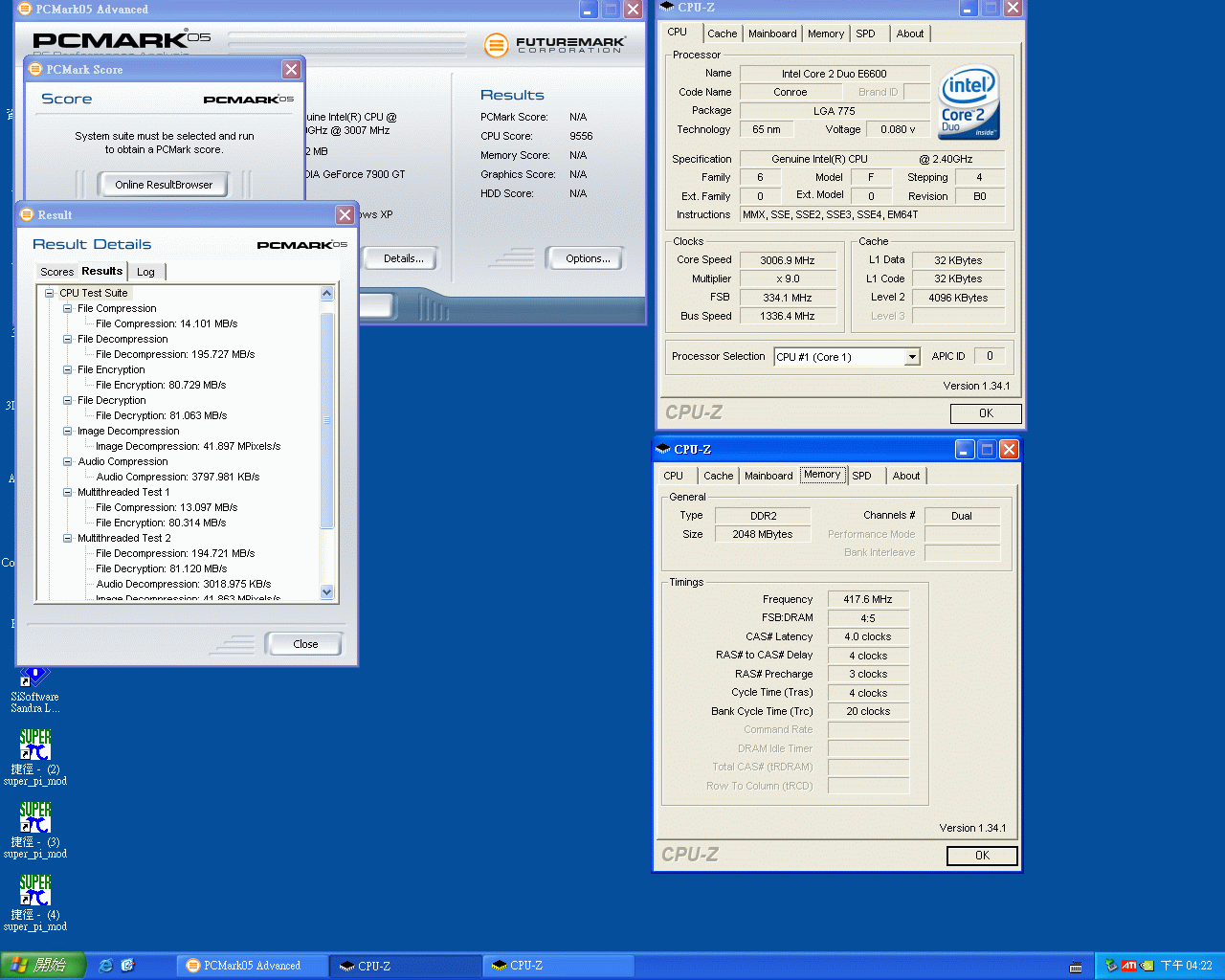1225x980 pixels.
Task: Click OK in upper CPU-Z window
Action: (x=986, y=413)
